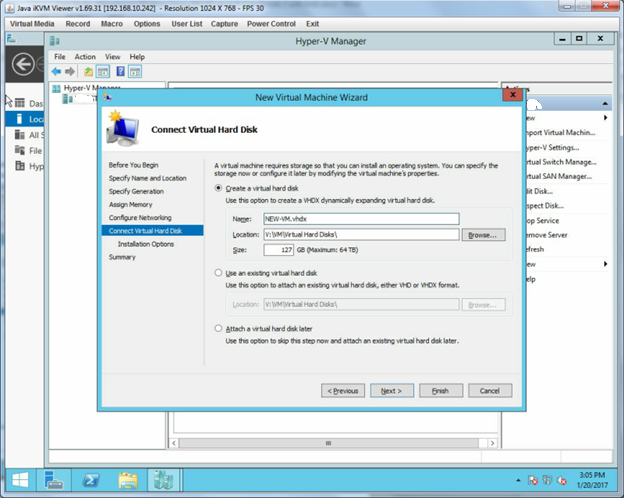The image size is (624, 498).
Task: Click the Hyper-V Manager tree root icon
Action: 57,88
